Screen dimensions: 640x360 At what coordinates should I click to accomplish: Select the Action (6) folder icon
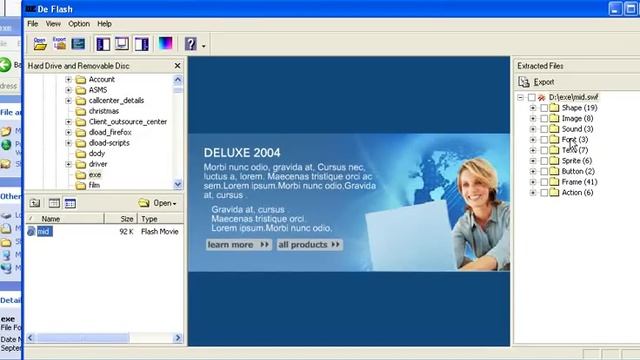(x=554, y=193)
